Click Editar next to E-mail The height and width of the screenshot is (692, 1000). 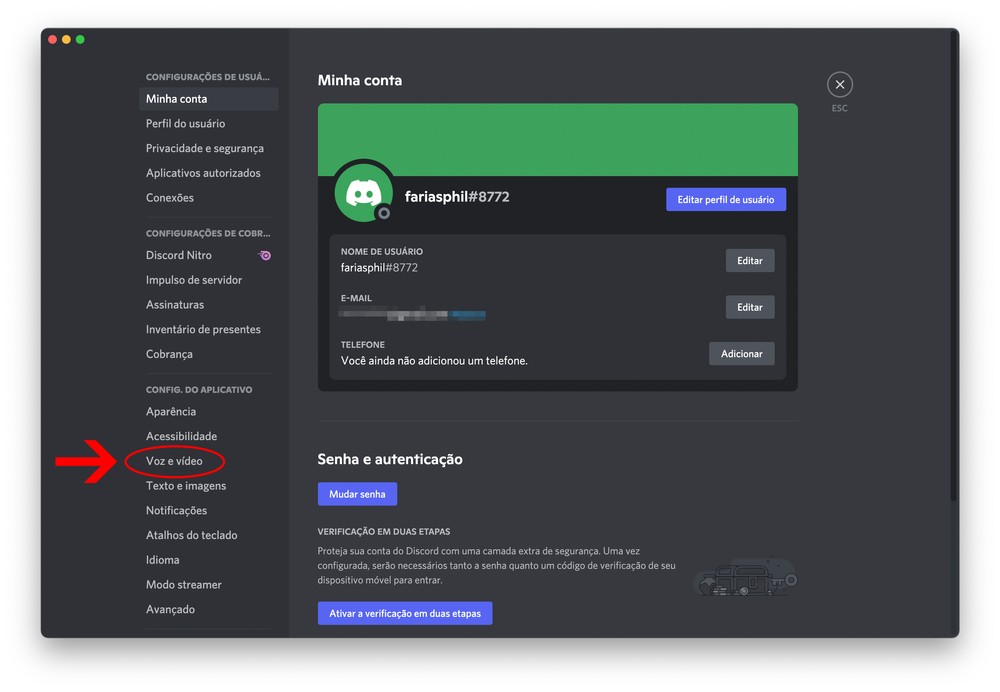coord(749,308)
